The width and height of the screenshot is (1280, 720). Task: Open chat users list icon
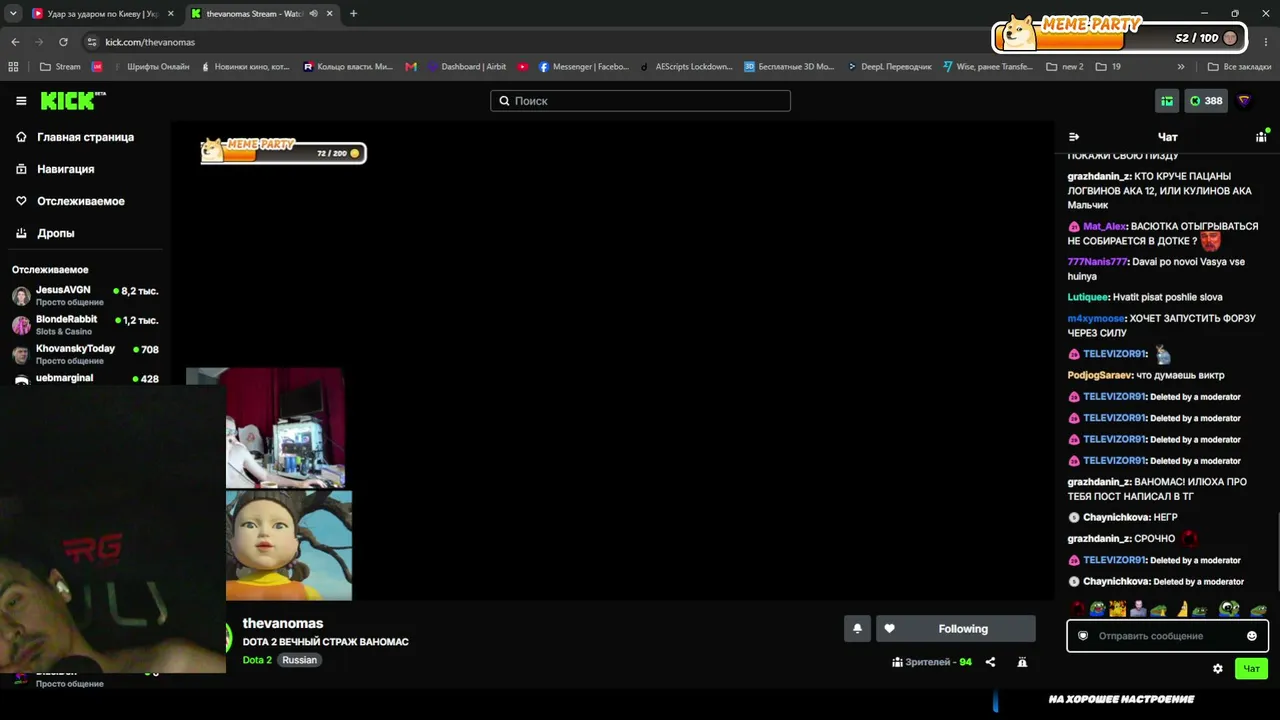pos(1261,137)
